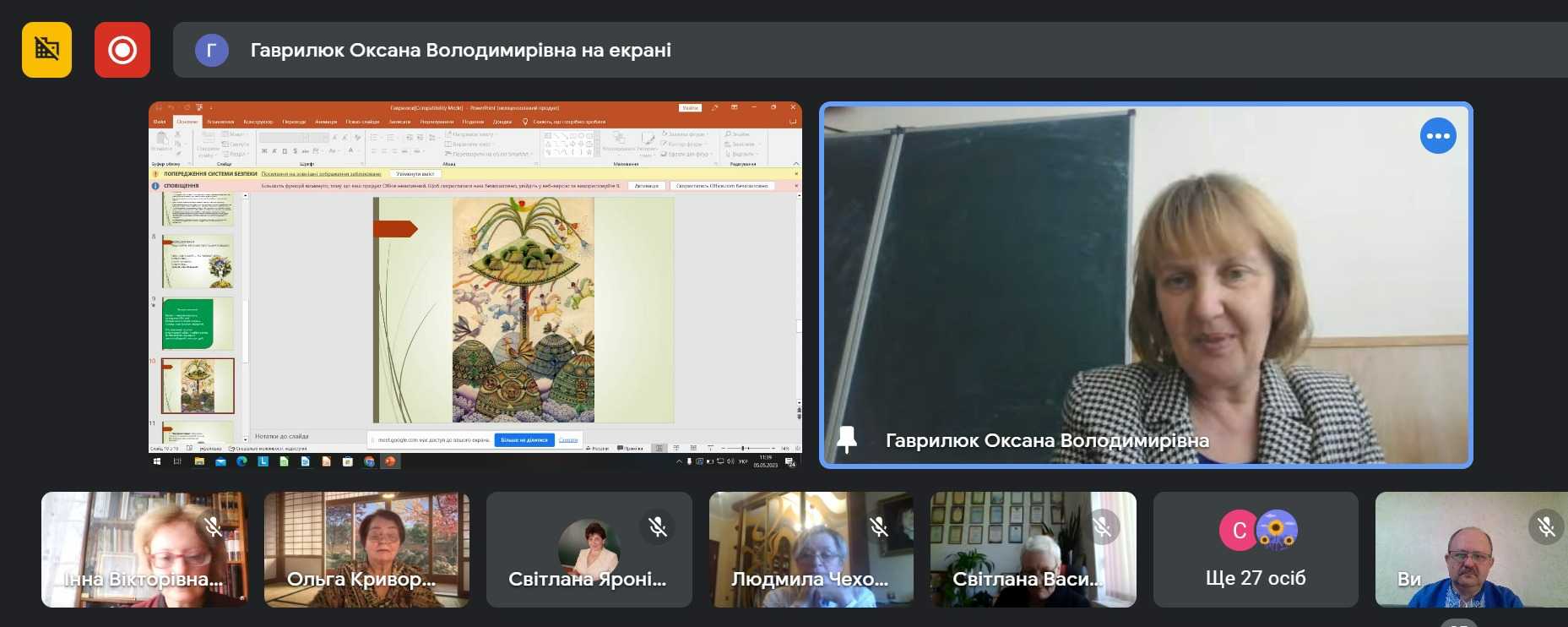Expand the Ще 27 осіб participants tile
Viewport: 1568px width, 627px height.
tap(1256, 549)
